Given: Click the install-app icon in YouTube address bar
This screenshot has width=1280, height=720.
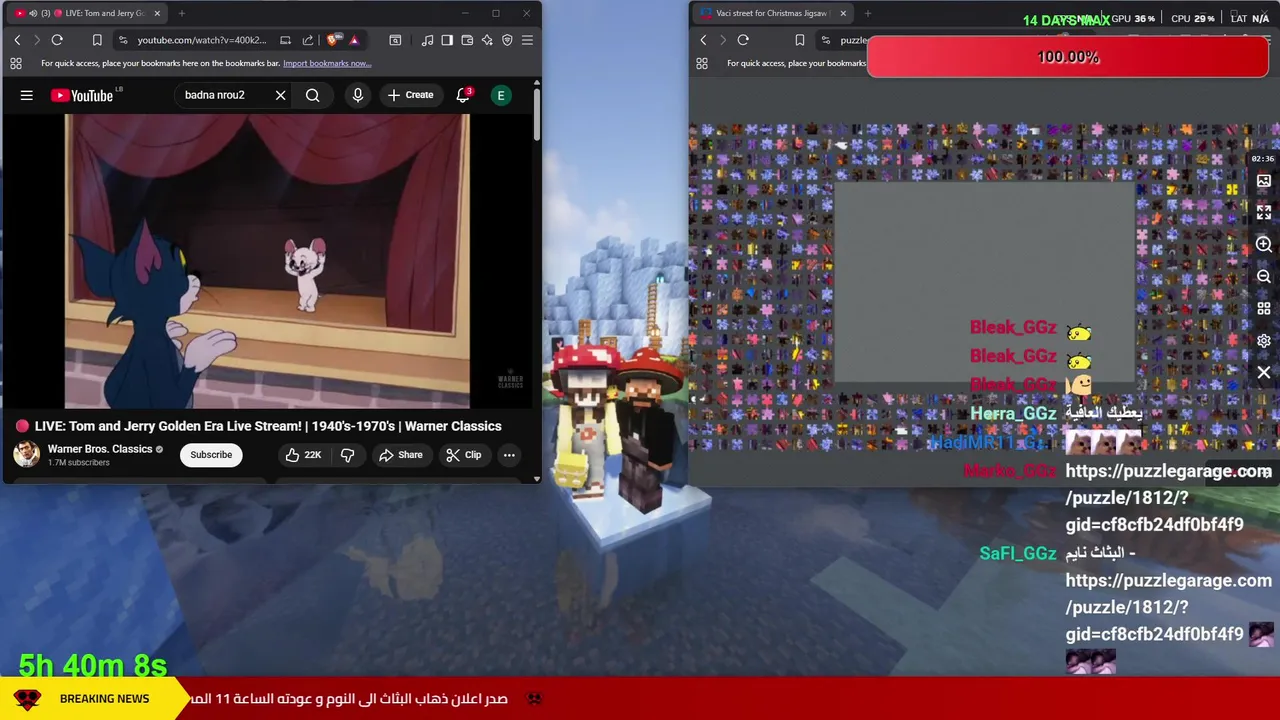Looking at the screenshot, I should pos(286,40).
